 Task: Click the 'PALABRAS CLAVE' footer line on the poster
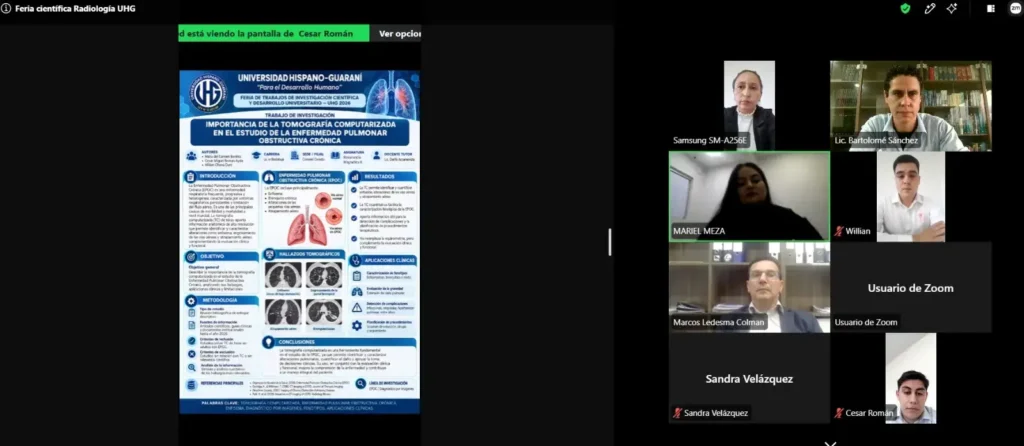[299, 406]
